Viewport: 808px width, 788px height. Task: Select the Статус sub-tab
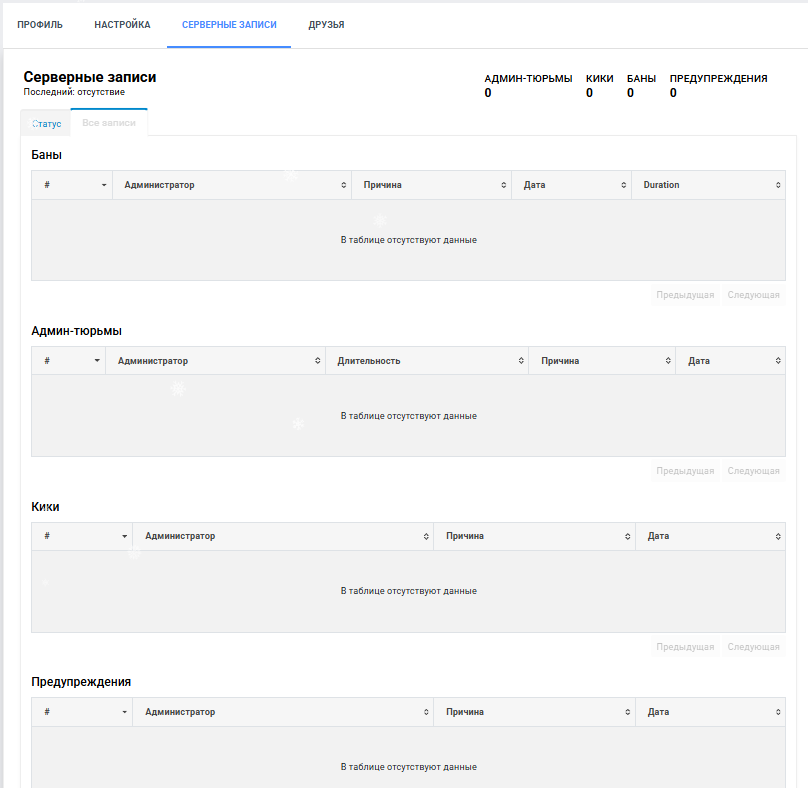coord(46,124)
